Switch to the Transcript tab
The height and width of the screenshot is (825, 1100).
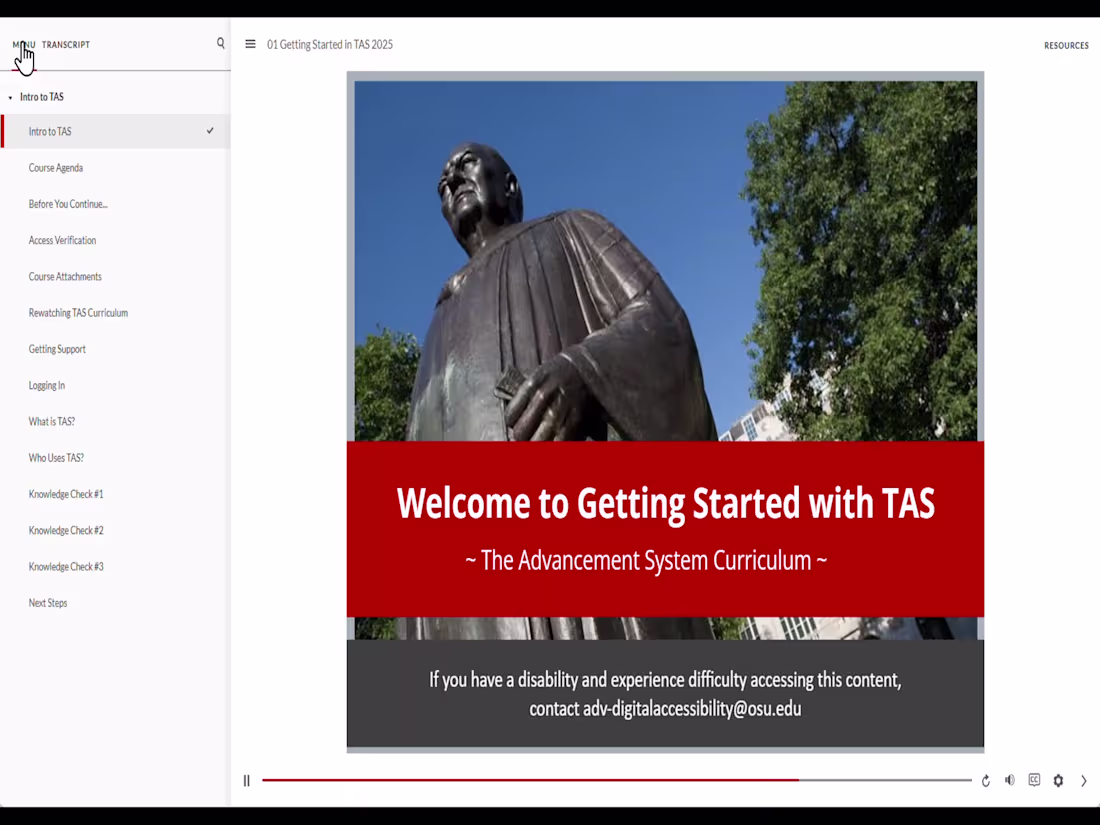tap(66, 45)
